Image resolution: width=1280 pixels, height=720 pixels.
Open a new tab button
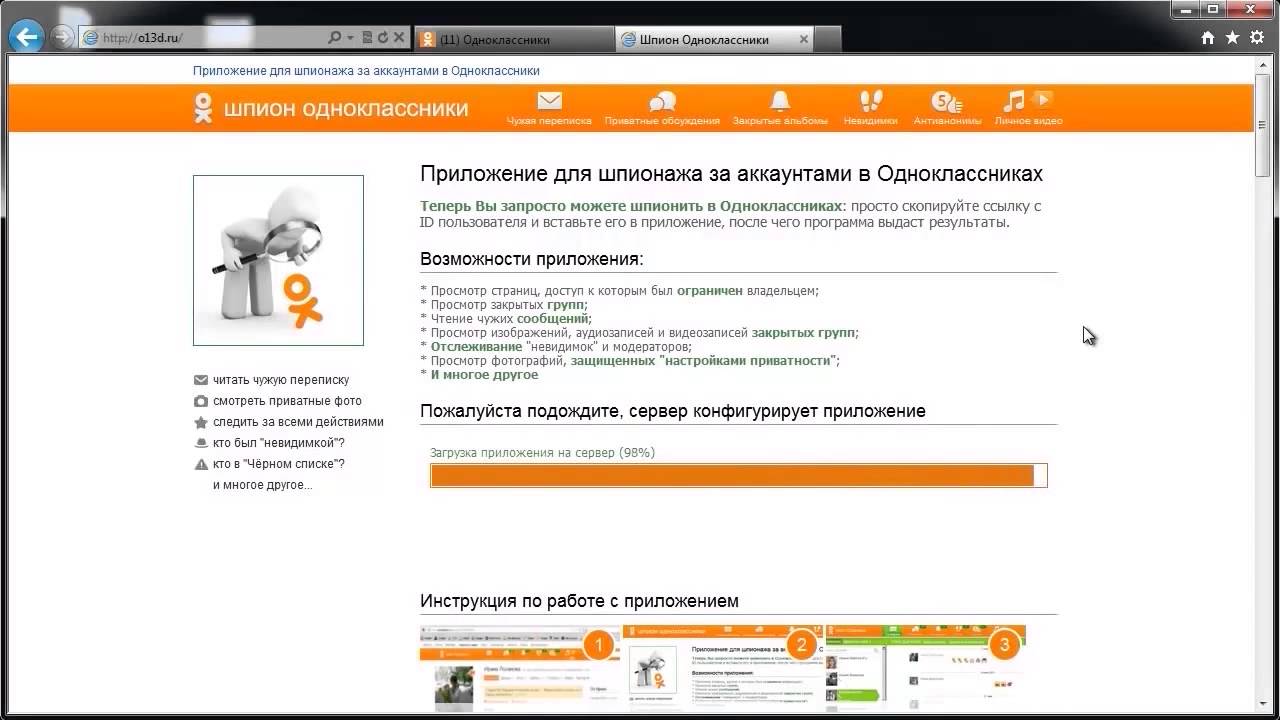[829, 39]
